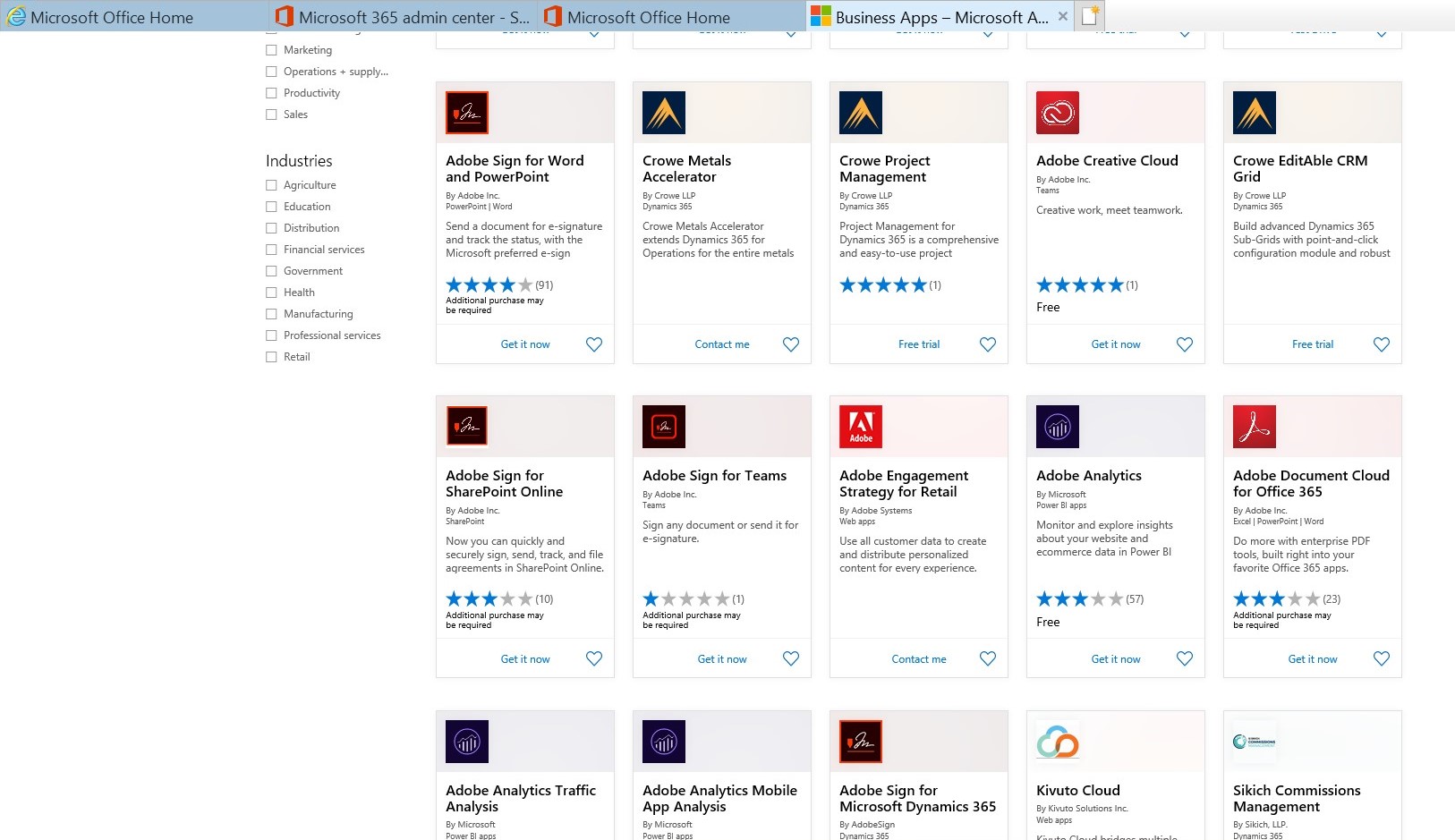The image size is (1455, 840).
Task: Open the Adobe Sign for SharePoint Online icon
Action: pos(467,427)
